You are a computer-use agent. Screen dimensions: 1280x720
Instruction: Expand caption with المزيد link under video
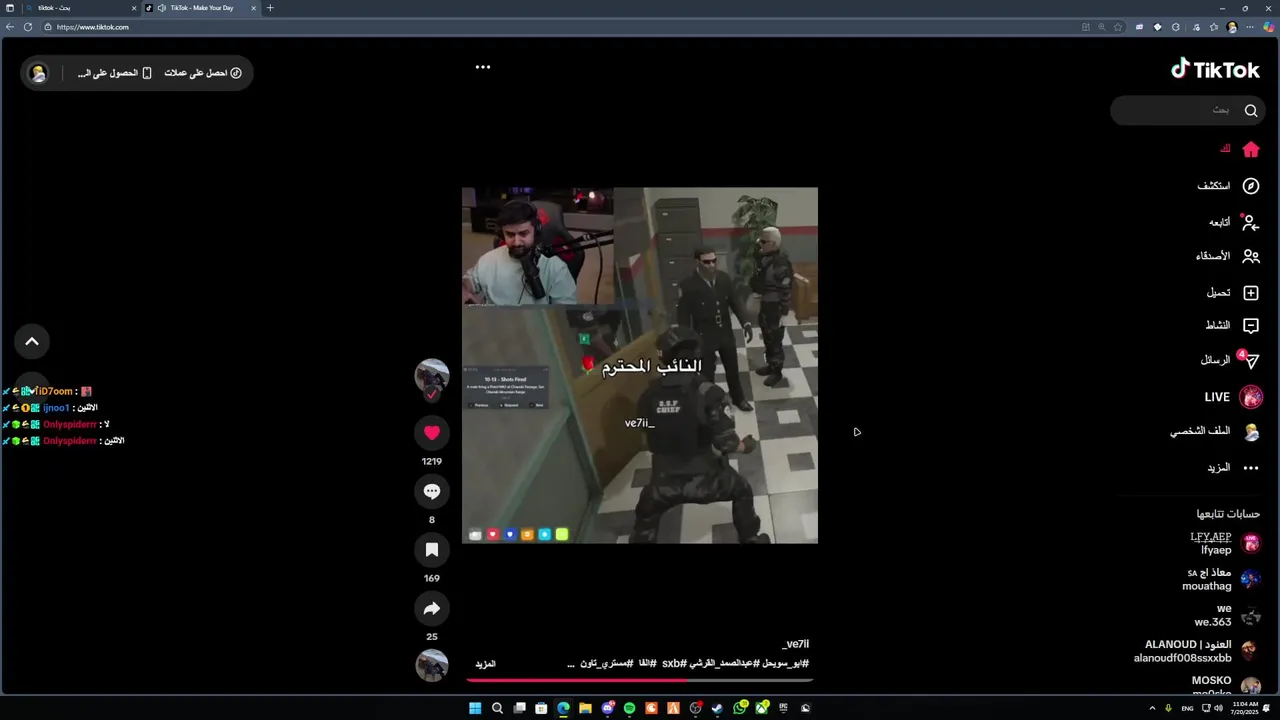(x=485, y=664)
